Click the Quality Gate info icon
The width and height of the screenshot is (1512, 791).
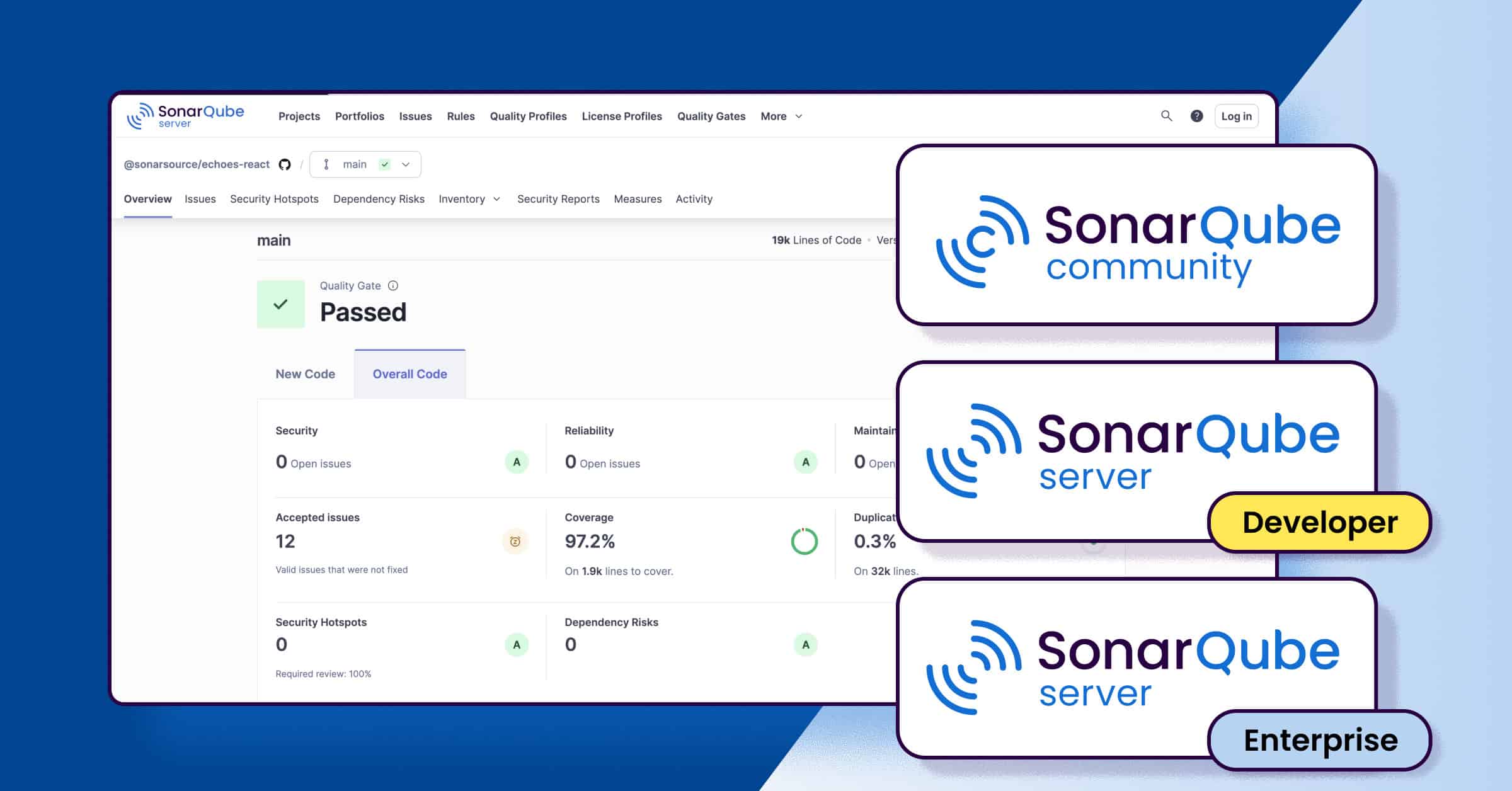click(393, 285)
